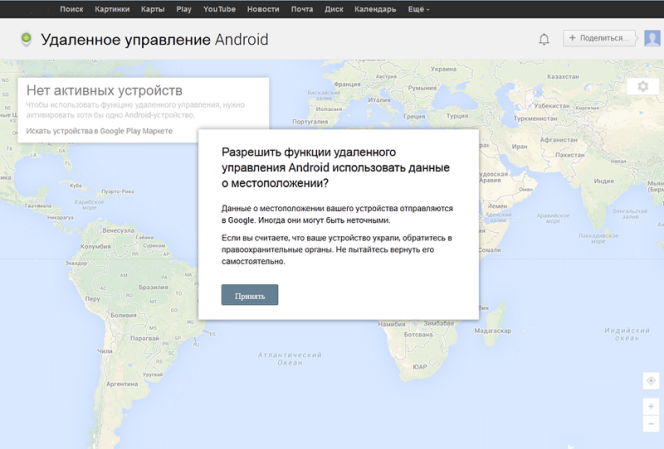Click the Венесуэла label on the map
The width and height of the screenshot is (664, 449).
118,230
